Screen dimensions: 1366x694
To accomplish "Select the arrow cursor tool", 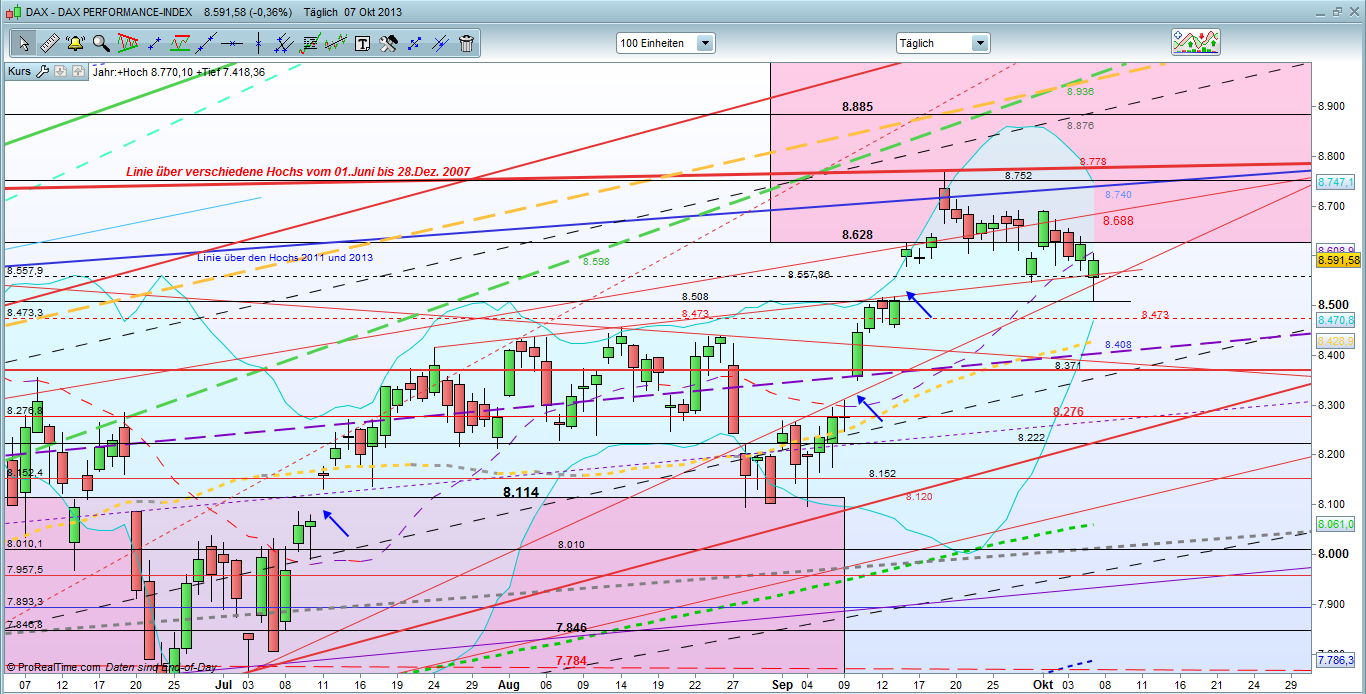I will [23, 43].
